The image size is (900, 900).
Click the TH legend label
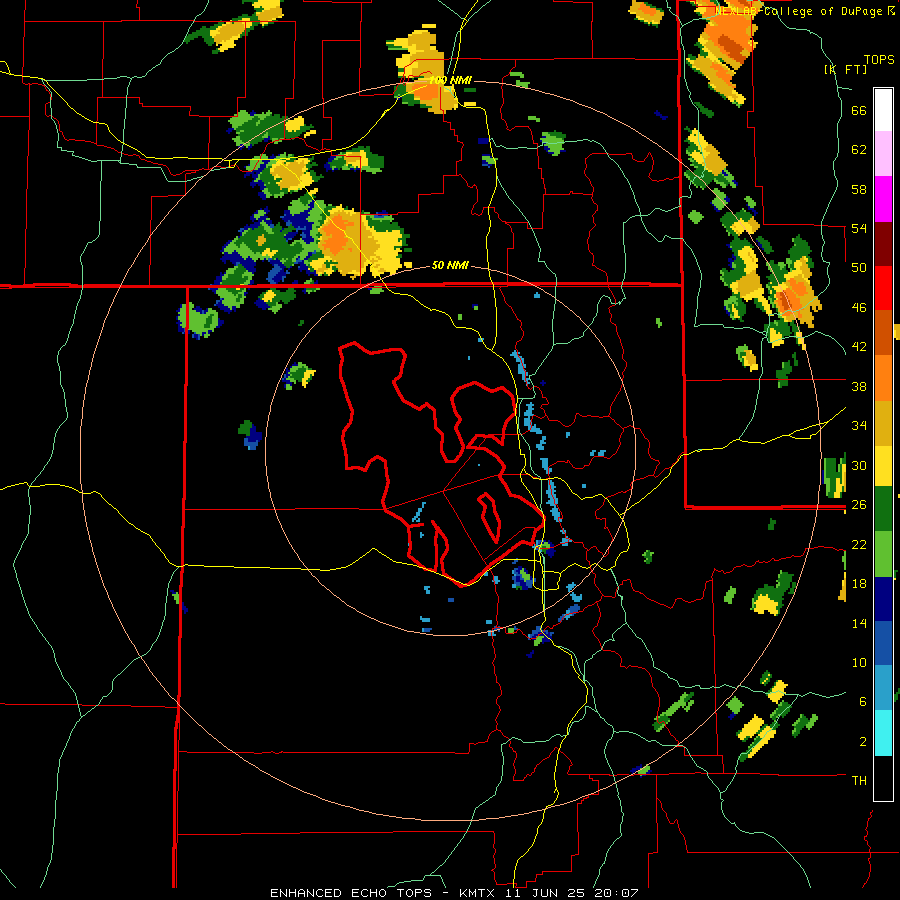tap(859, 781)
